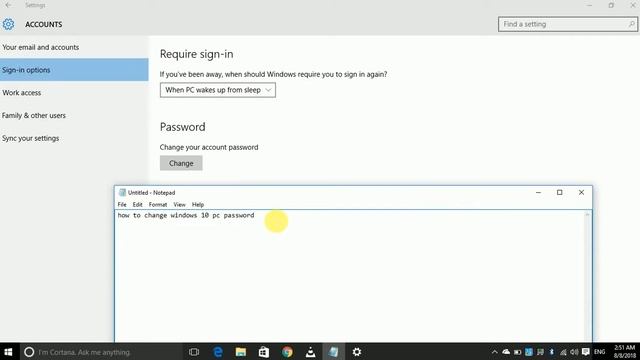This screenshot has width=640, height=360.
Task: Open the Store from the taskbar
Action: pyautogui.click(x=264, y=352)
